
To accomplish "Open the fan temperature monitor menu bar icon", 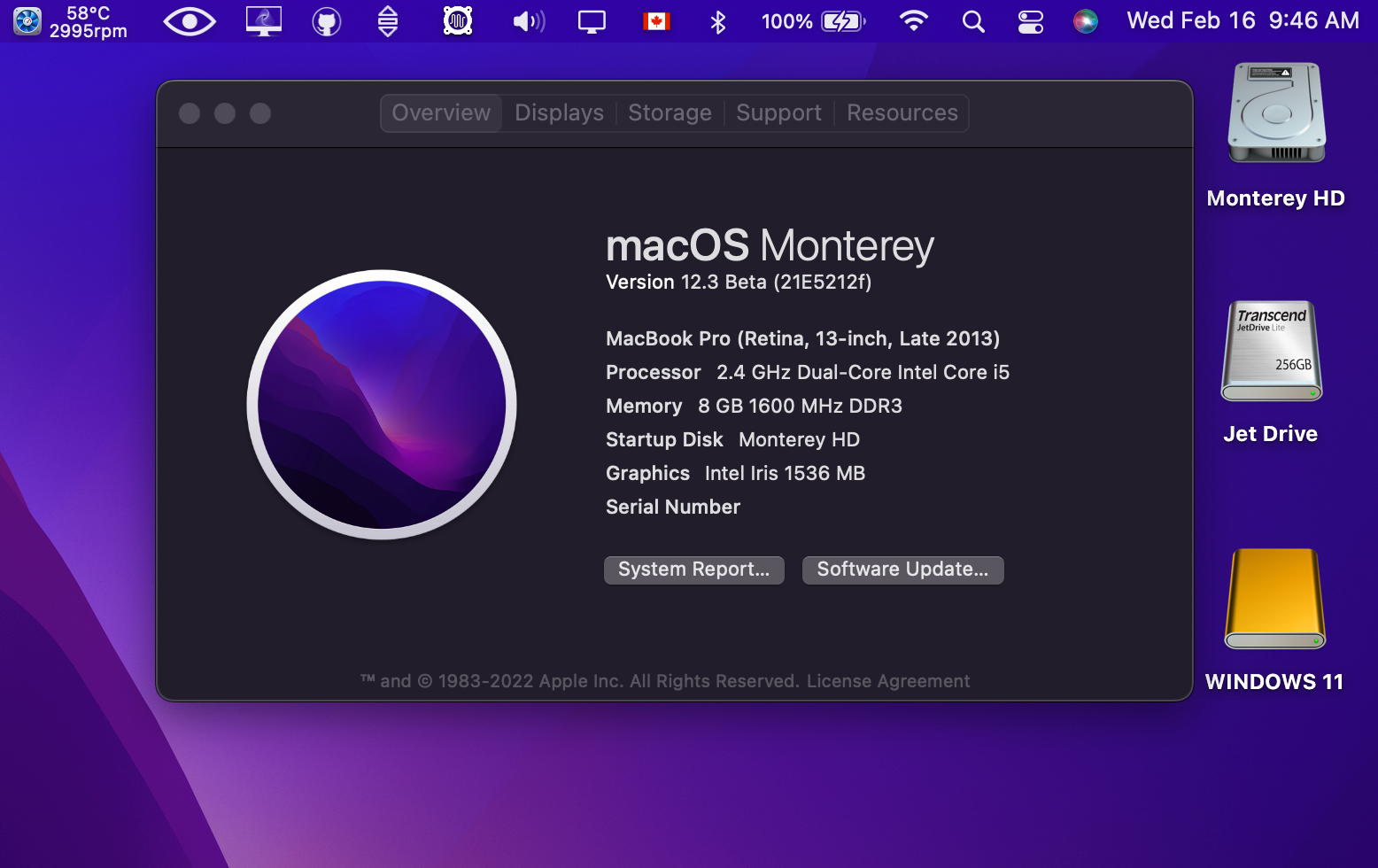I will click(x=71, y=21).
